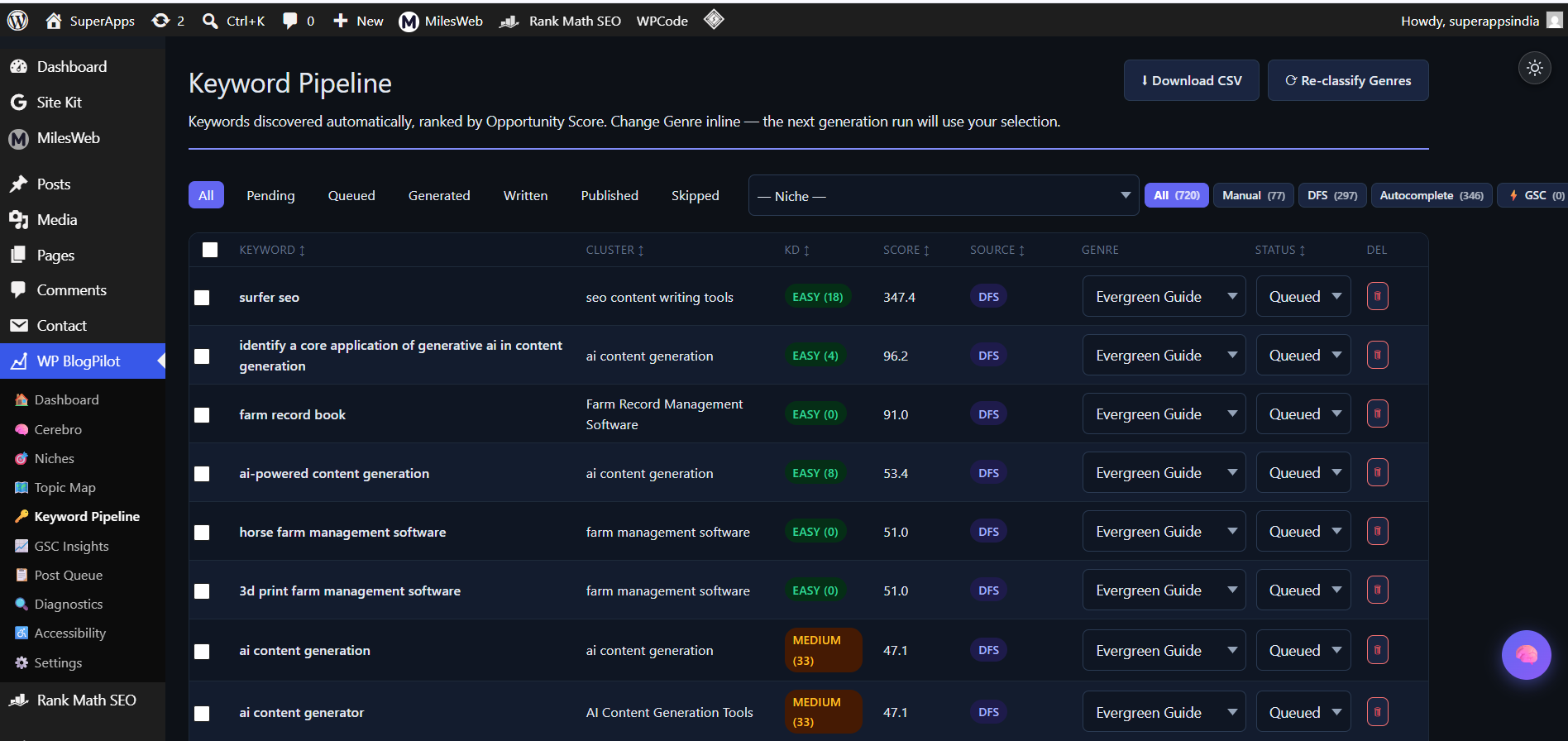
Task: Check ai-powered content generation checkbox
Action: 202,474
